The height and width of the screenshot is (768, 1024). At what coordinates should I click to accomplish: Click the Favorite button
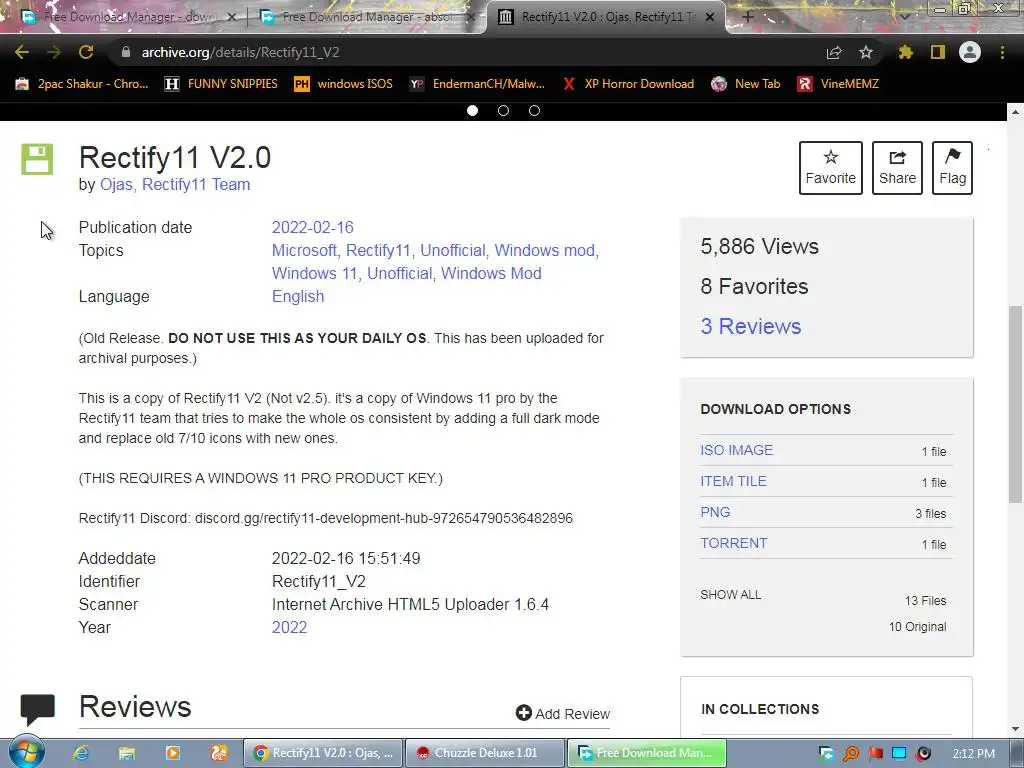(x=831, y=168)
